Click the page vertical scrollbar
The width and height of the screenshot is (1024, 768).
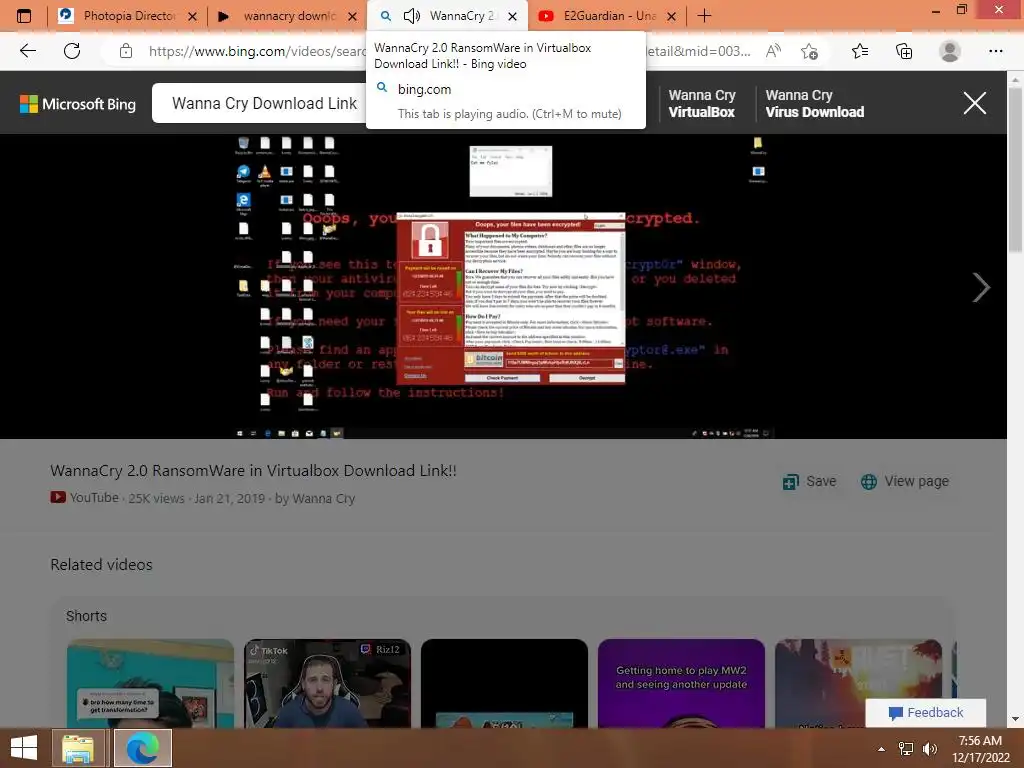click(1014, 170)
